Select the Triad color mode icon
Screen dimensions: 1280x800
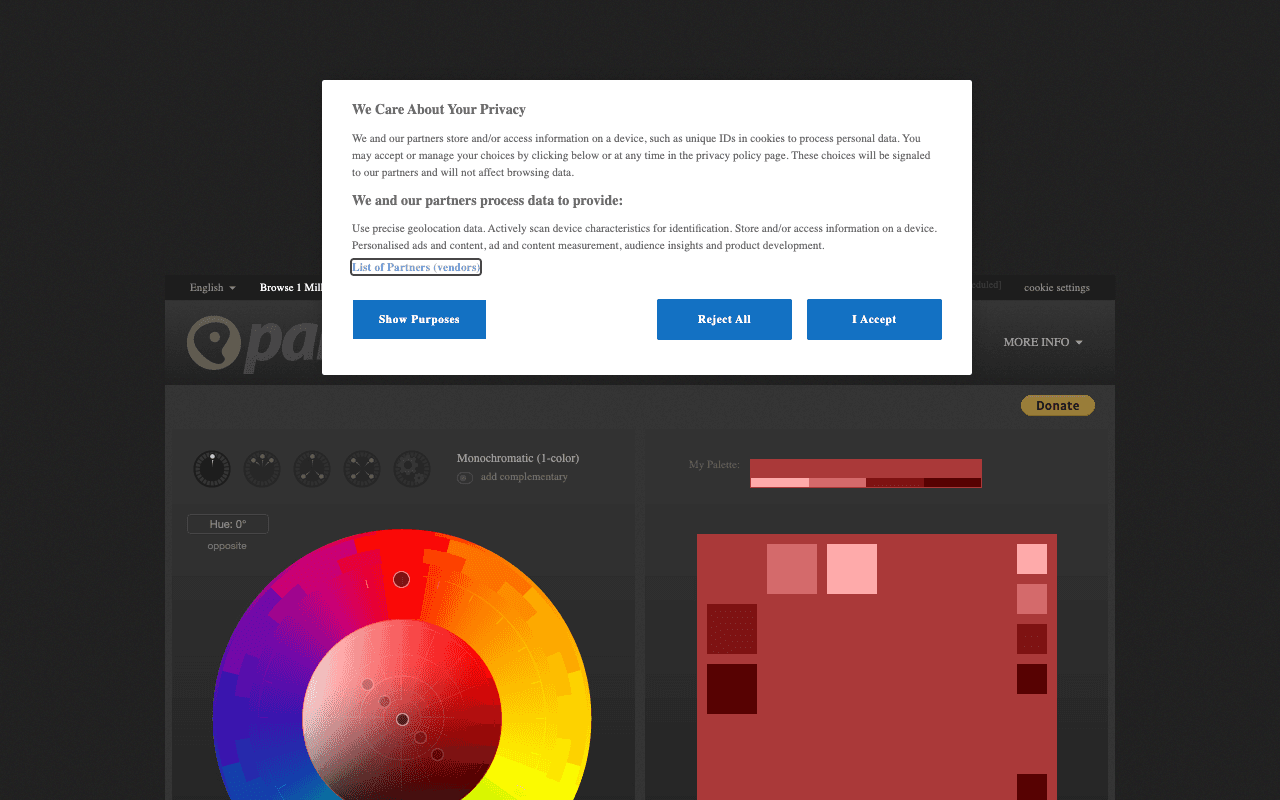tap(312, 469)
